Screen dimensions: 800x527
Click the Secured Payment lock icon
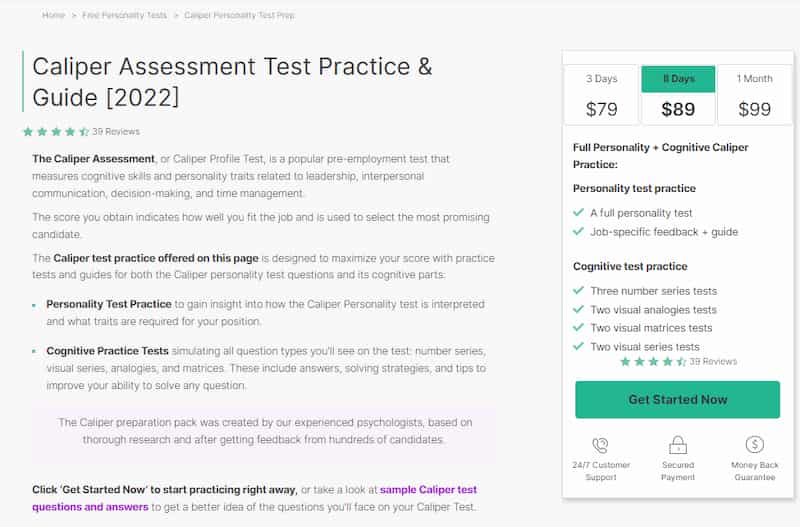click(678, 445)
